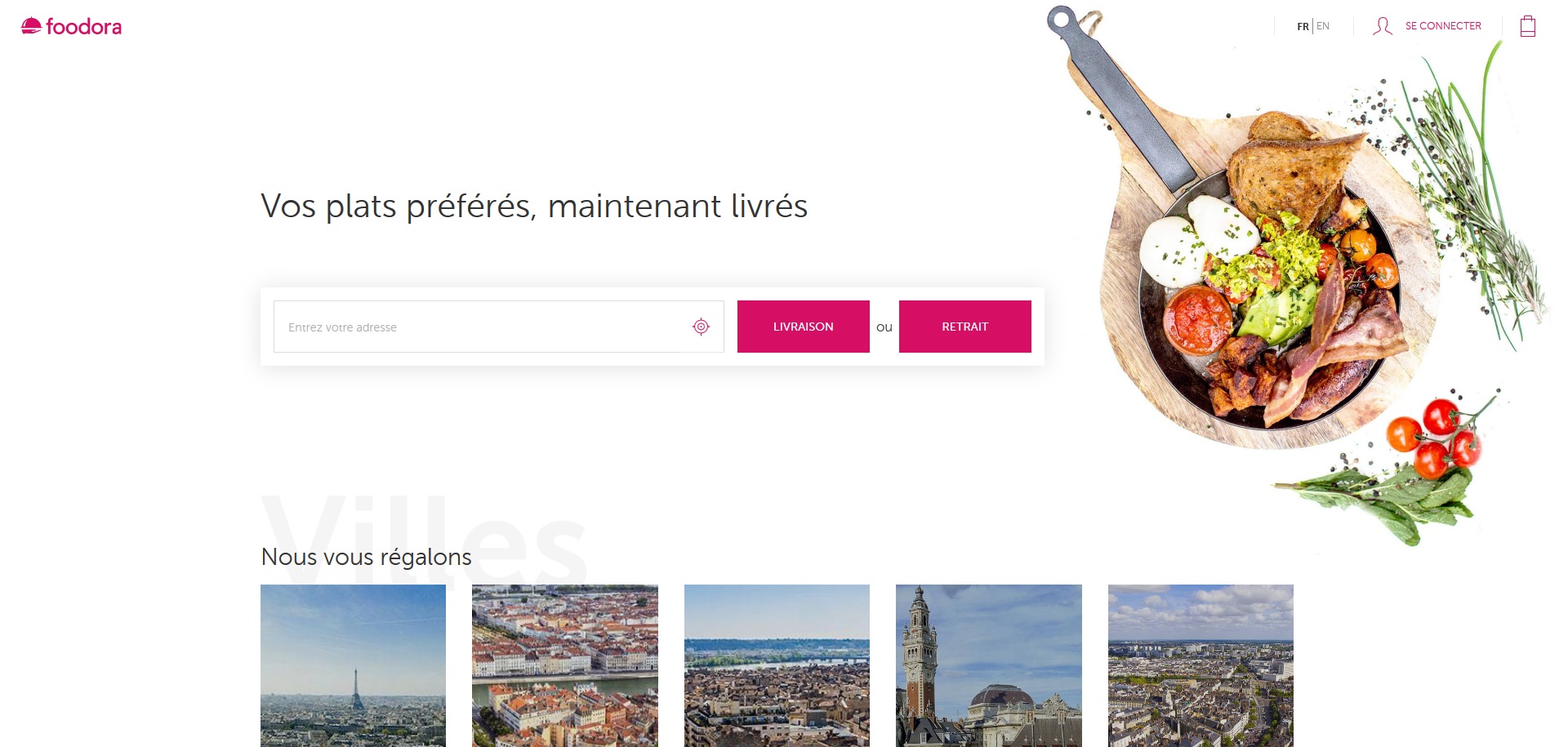Select the fifth aerial city thumbnail
The width and height of the screenshot is (1568, 747).
(x=1200, y=665)
